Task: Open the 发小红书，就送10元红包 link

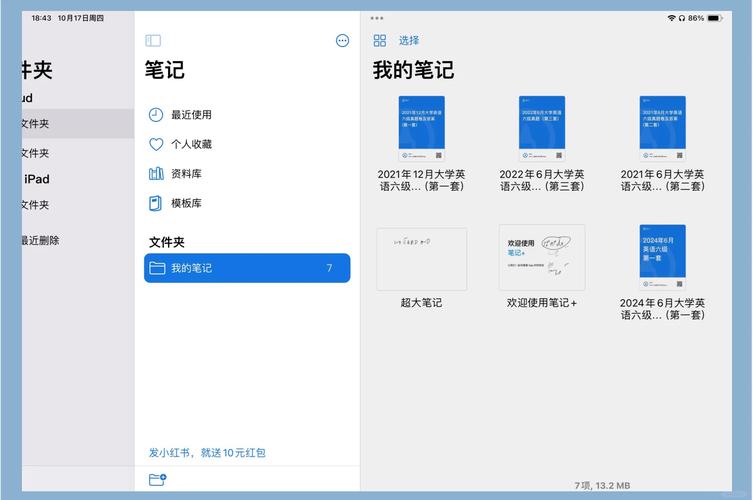Action: [207, 452]
